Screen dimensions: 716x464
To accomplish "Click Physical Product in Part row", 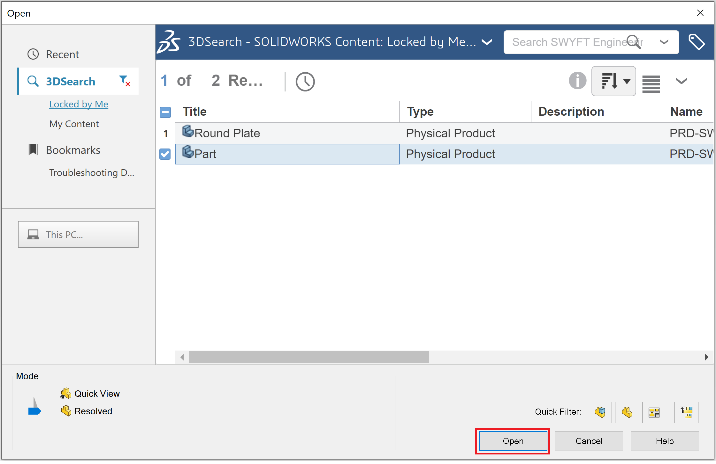I will 450,154.
